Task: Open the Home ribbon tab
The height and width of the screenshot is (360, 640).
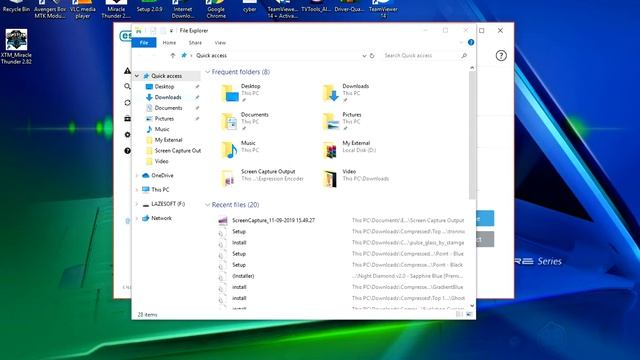Action: 169,42
